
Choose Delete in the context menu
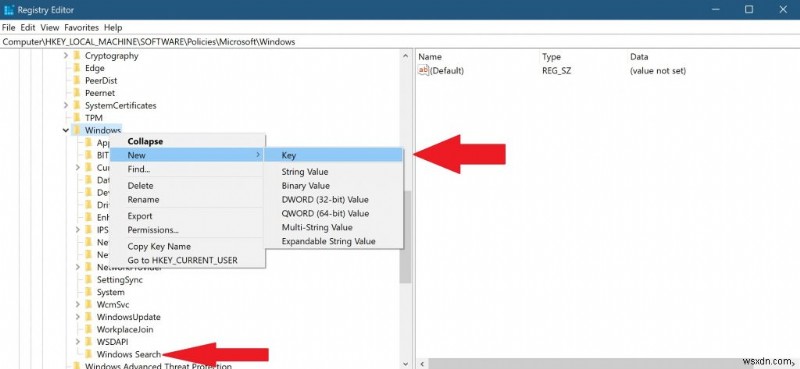[188, 186]
